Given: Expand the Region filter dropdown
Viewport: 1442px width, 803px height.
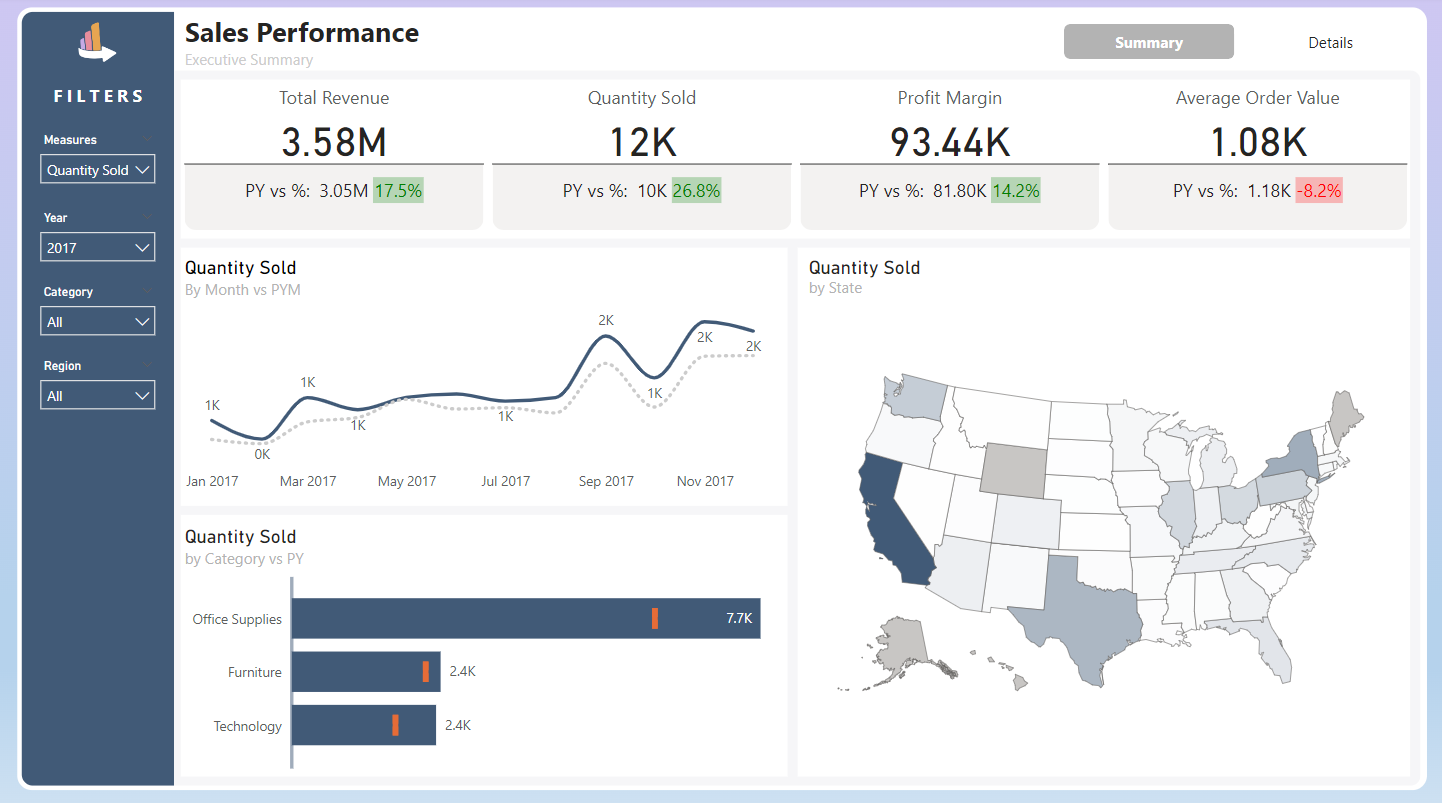Looking at the screenshot, I should [x=98, y=396].
